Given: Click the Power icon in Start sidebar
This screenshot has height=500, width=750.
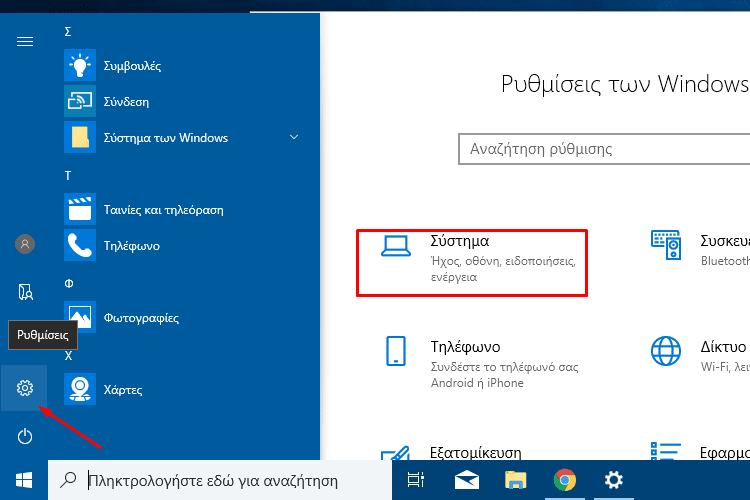Looking at the screenshot, I should tap(25, 436).
